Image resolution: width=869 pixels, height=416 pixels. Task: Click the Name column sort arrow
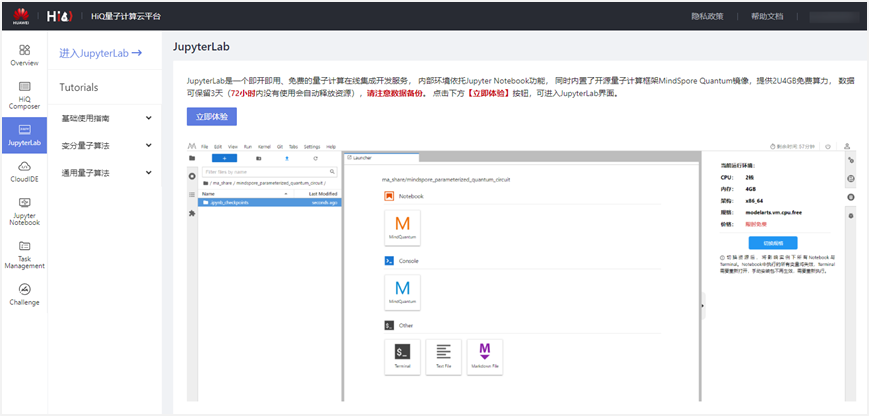[286, 194]
